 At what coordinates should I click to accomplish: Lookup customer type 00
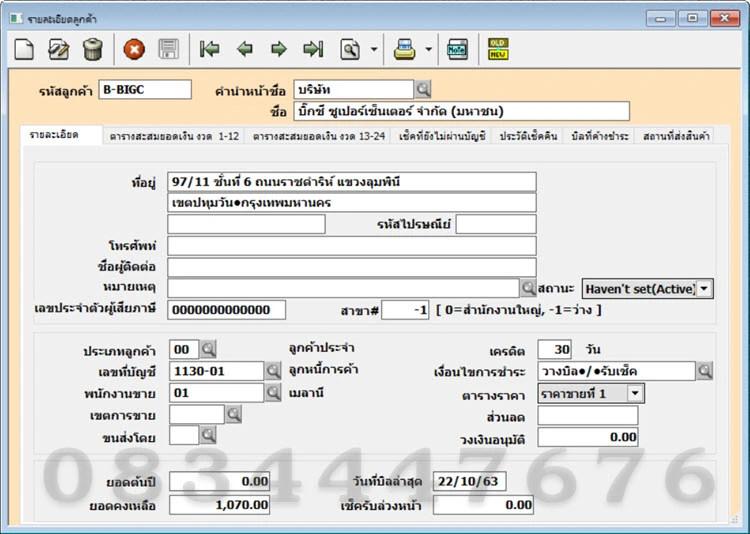click(208, 349)
